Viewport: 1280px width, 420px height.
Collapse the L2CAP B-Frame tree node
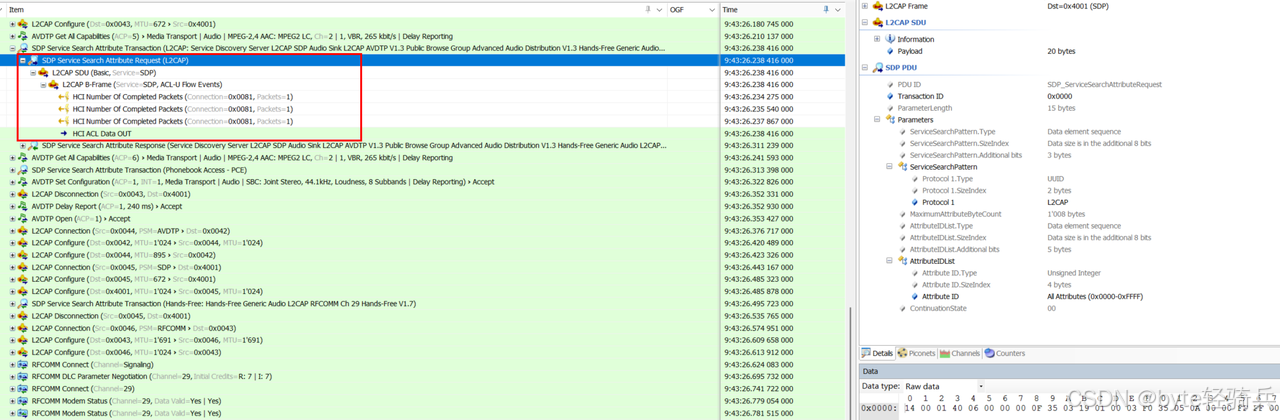(43, 85)
